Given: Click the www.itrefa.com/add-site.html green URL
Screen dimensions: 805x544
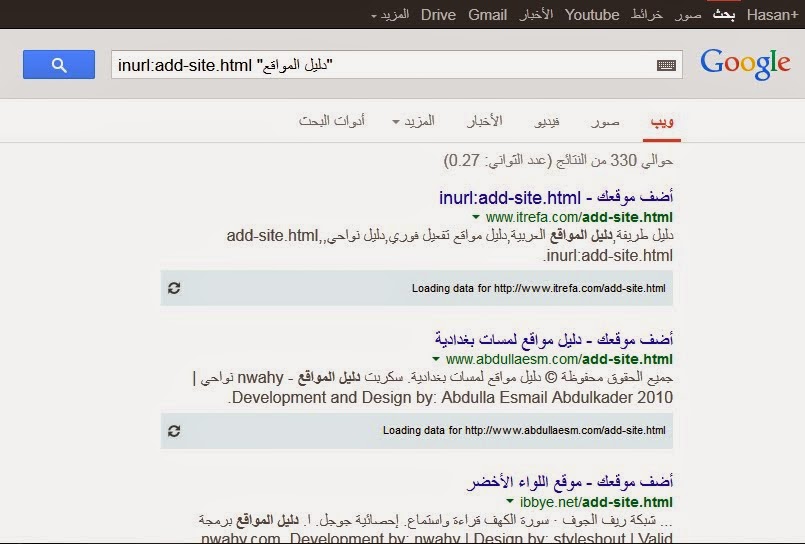Looking at the screenshot, I should point(579,217).
